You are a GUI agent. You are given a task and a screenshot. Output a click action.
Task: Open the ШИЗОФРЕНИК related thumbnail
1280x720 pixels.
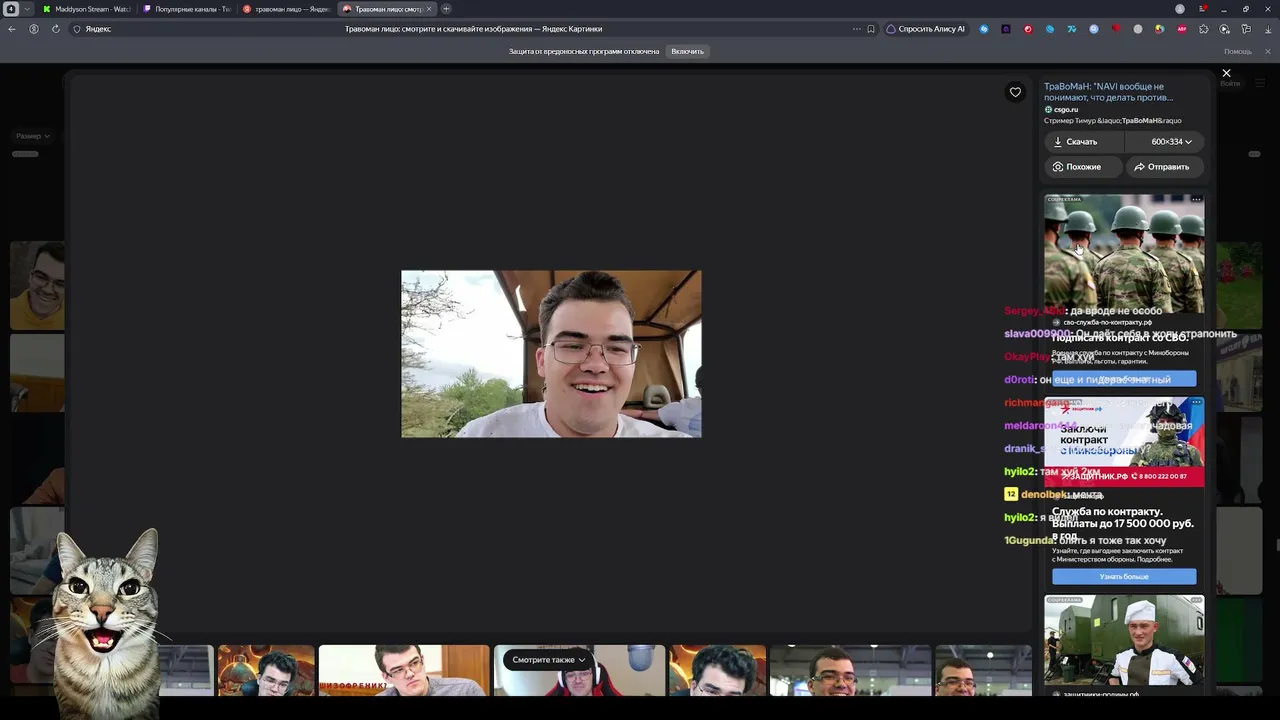(x=404, y=670)
